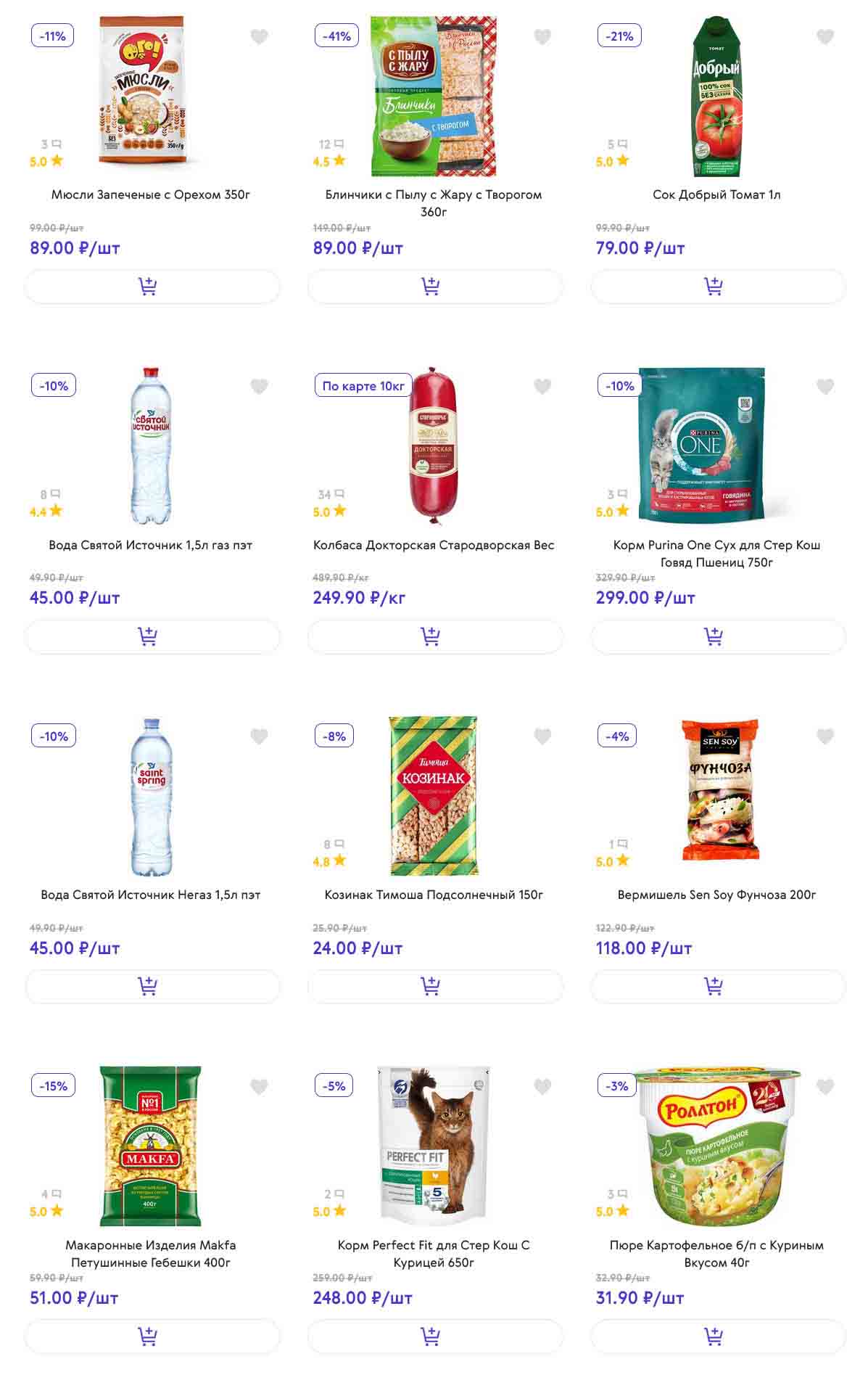Viewport: 868px width, 1380px height.
Task: Click the 4.5 star rating on Блинчики
Action: (329, 162)
